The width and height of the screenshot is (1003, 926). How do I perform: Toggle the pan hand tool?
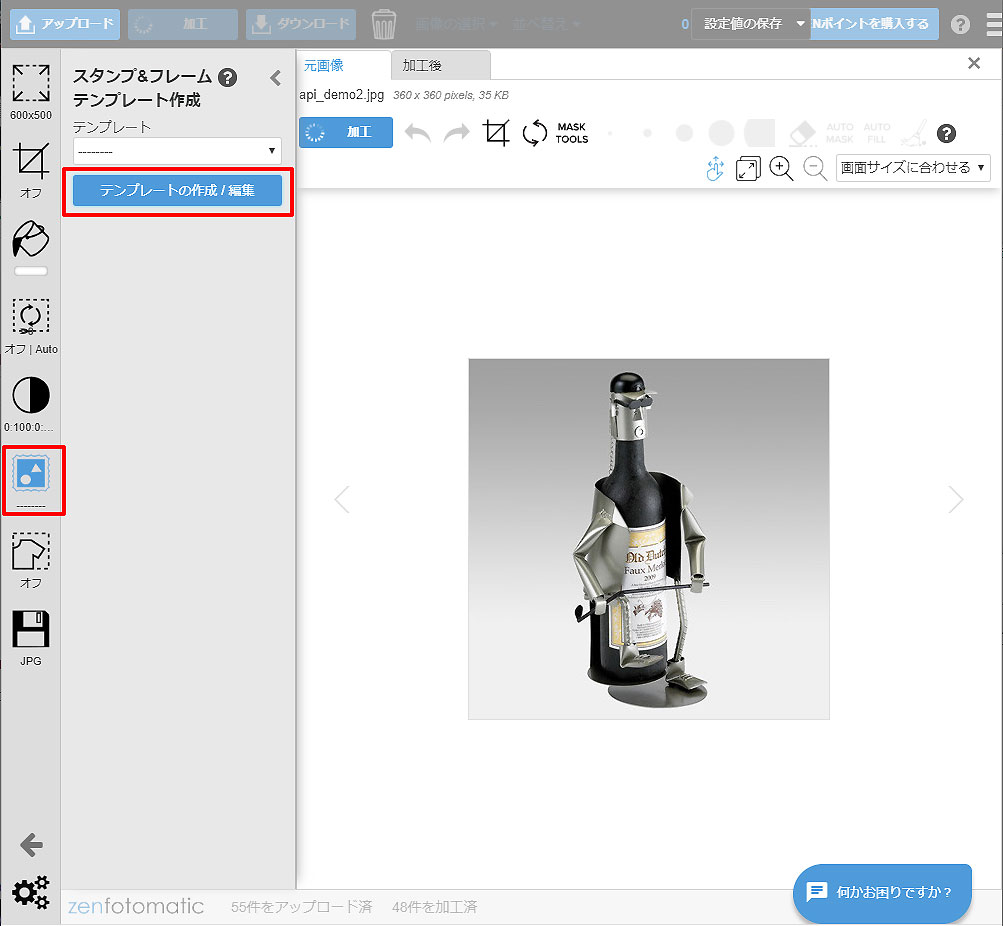714,168
